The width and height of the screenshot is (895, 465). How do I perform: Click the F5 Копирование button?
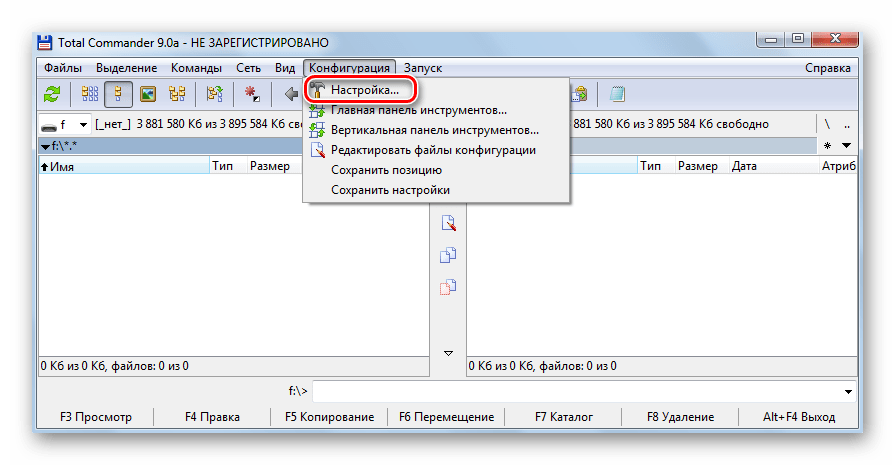pyautogui.click(x=329, y=417)
